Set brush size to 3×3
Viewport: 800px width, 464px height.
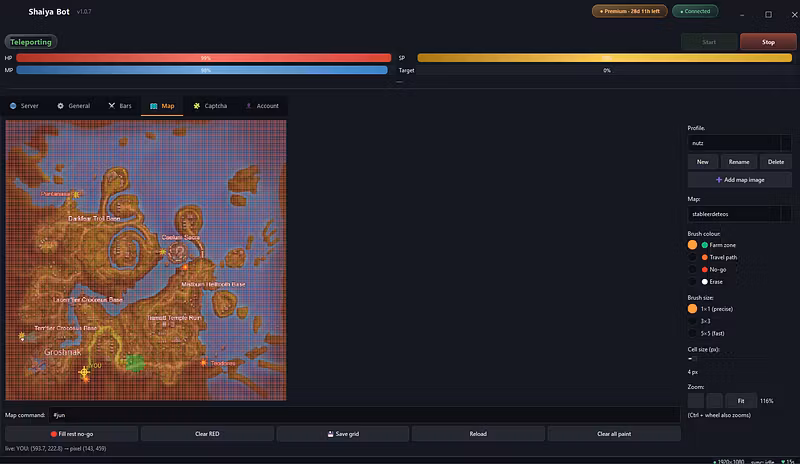pyautogui.click(x=692, y=321)
